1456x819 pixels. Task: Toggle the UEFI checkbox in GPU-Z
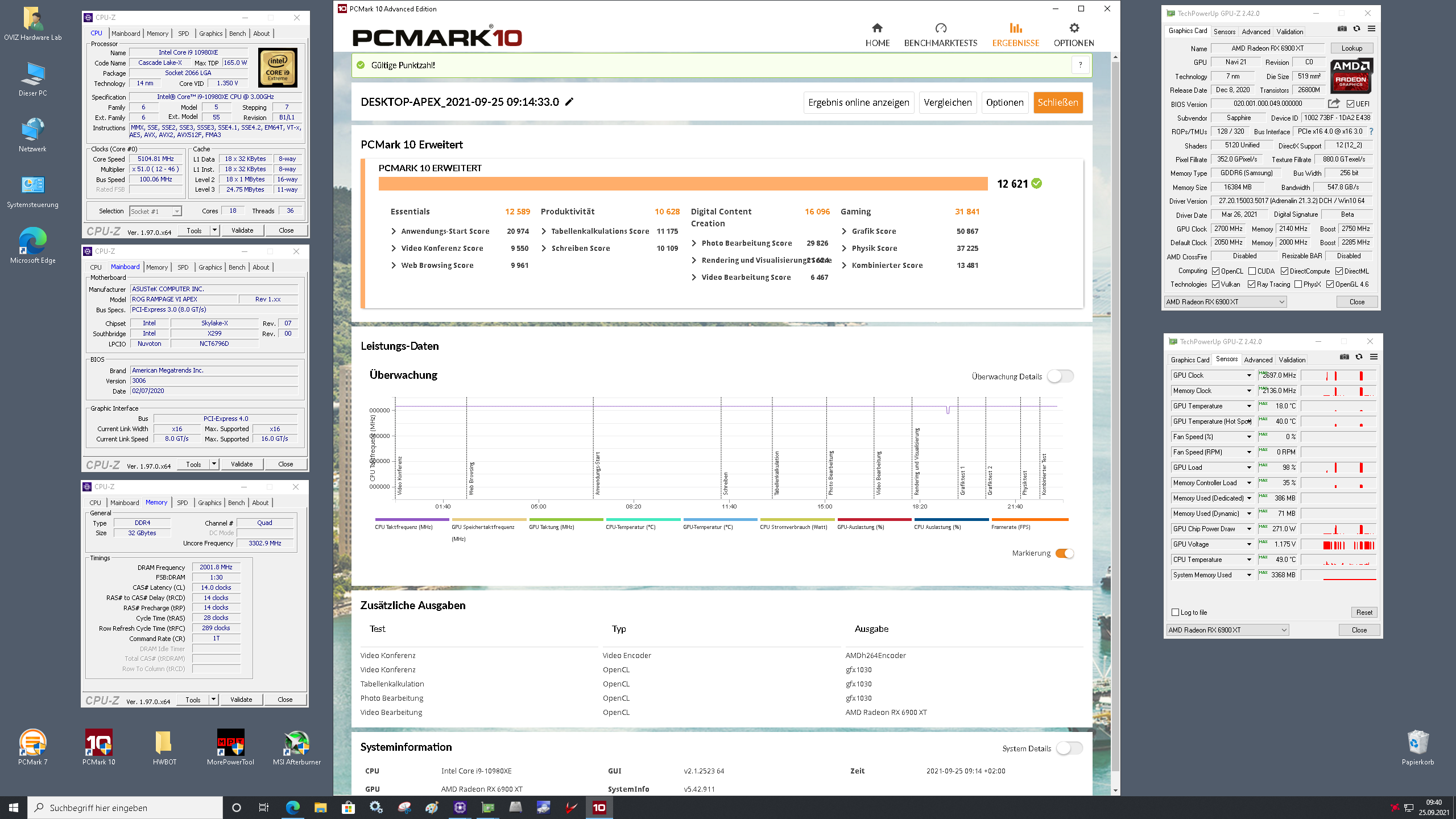[1350, 104]
